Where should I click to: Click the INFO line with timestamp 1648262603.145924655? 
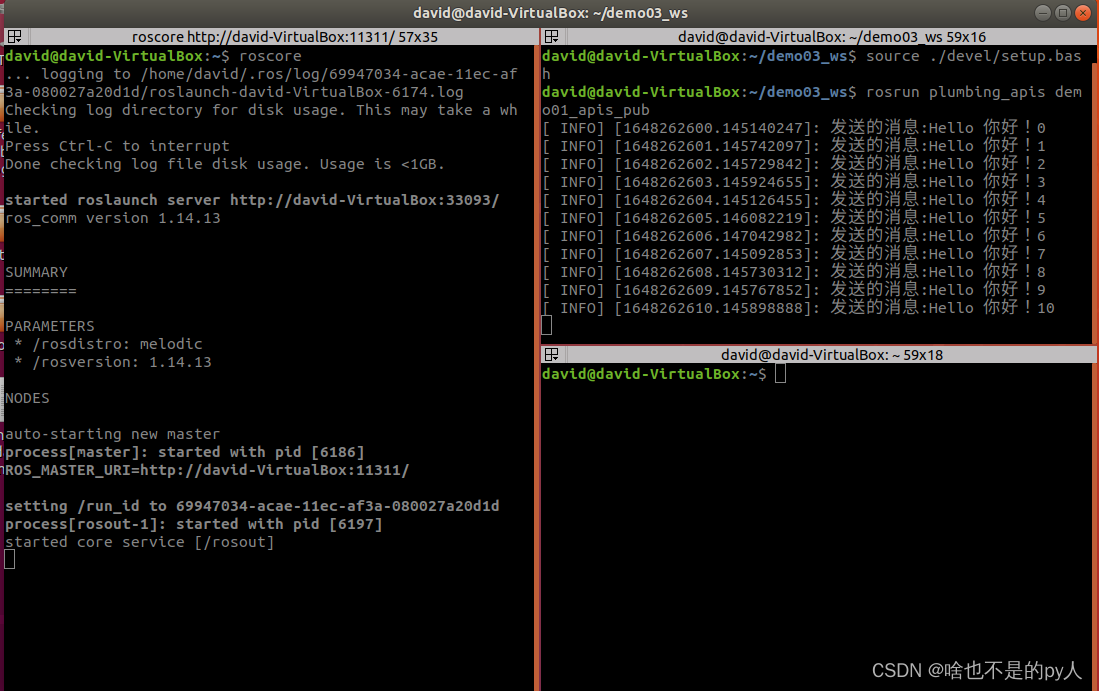794,182
